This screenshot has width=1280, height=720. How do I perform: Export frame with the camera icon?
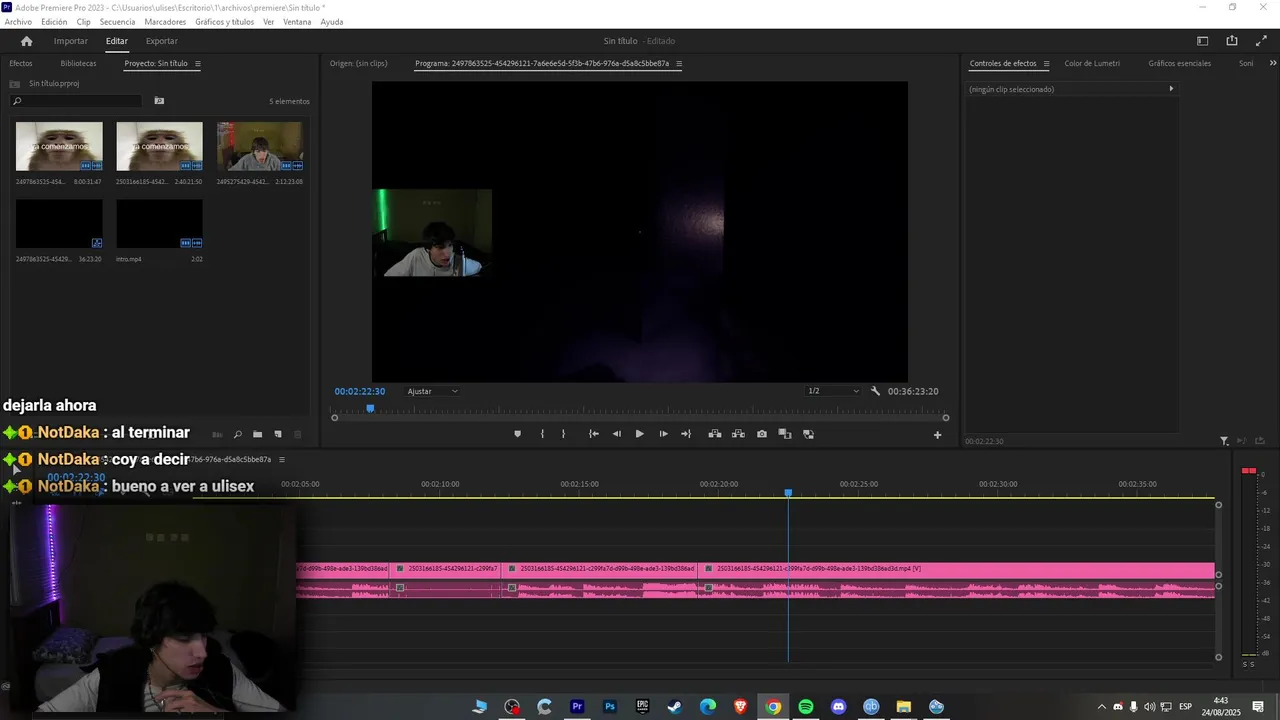pyautogui.click(x=762, y=434)
